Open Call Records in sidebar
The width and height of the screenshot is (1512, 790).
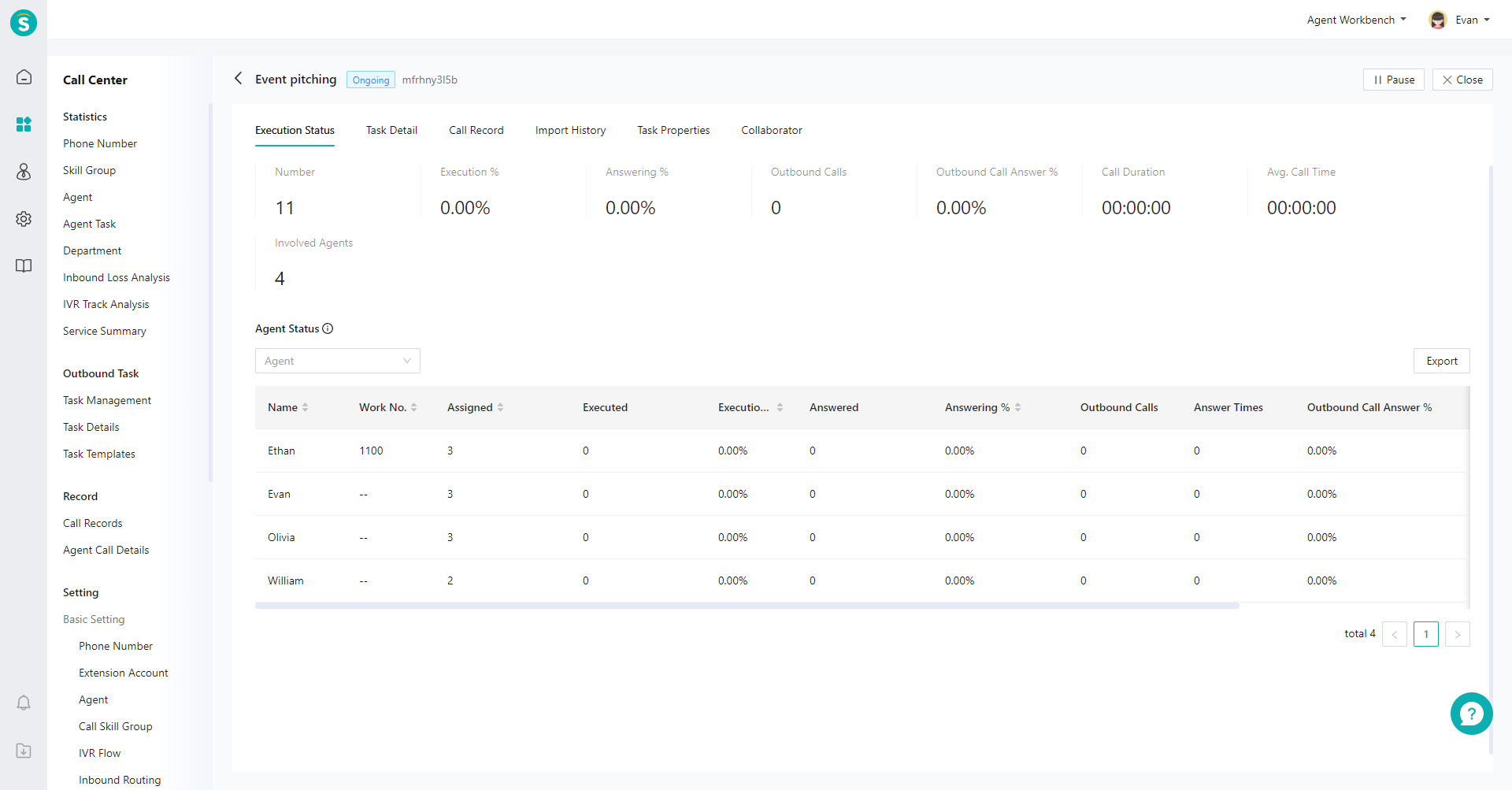click(93, 523)
